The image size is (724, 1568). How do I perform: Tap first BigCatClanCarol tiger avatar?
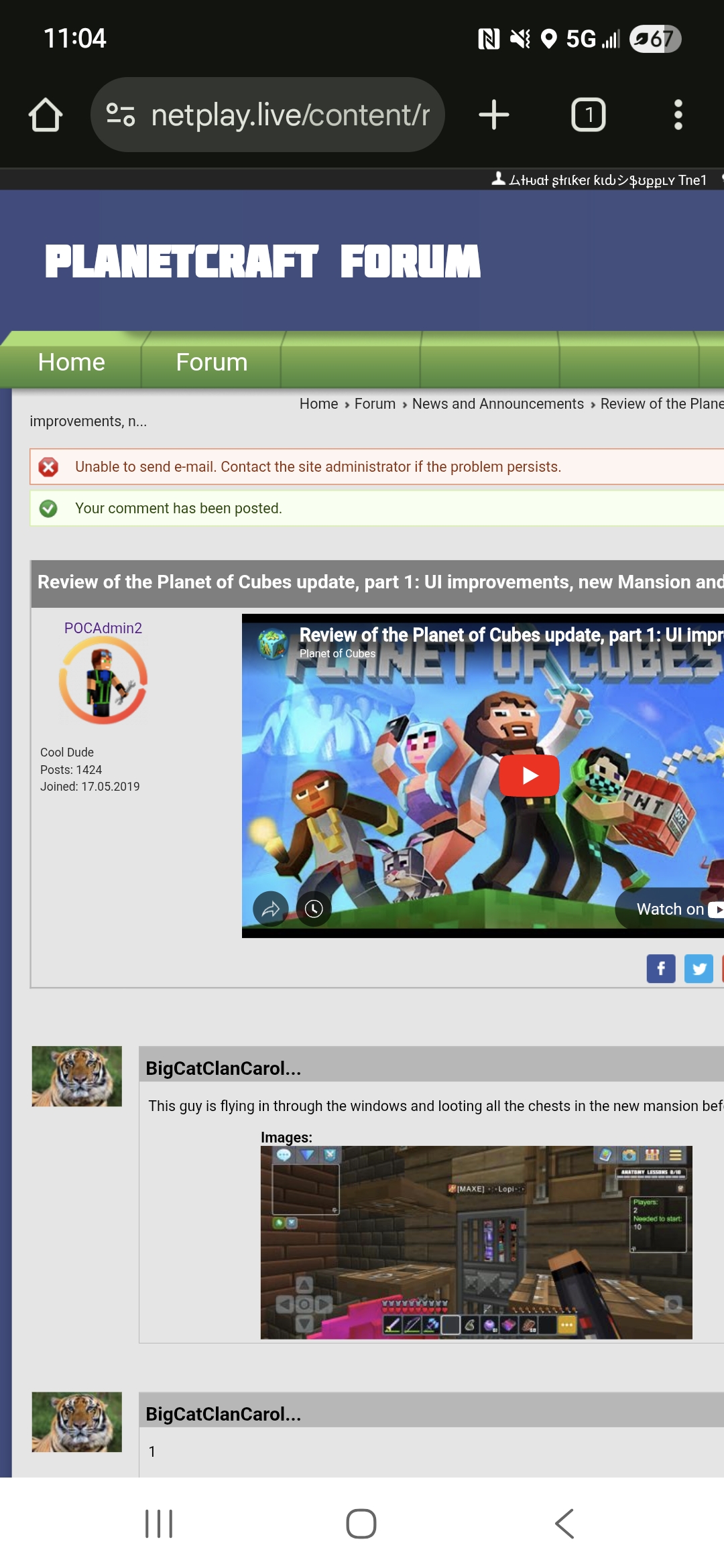[77, 1076]
